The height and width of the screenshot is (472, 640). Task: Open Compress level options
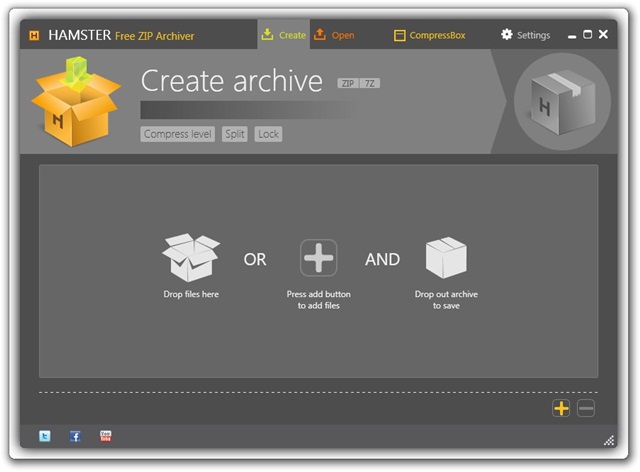[x=178, y=134]
